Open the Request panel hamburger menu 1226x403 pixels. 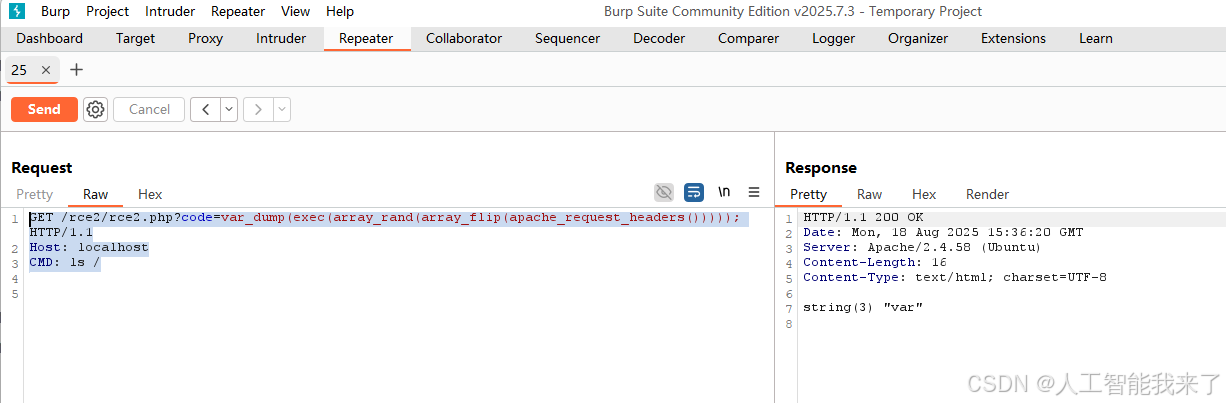pyautogui.click(x=754, y=192)
